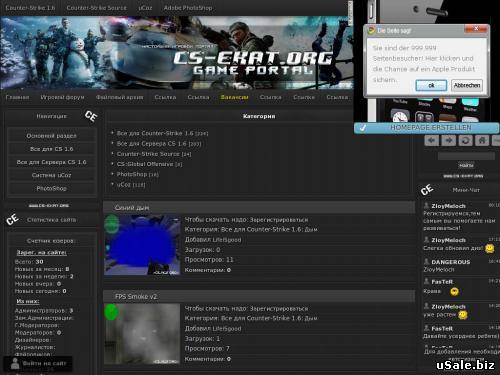
Task: Click the home icon in right panel
Action: 482,140
